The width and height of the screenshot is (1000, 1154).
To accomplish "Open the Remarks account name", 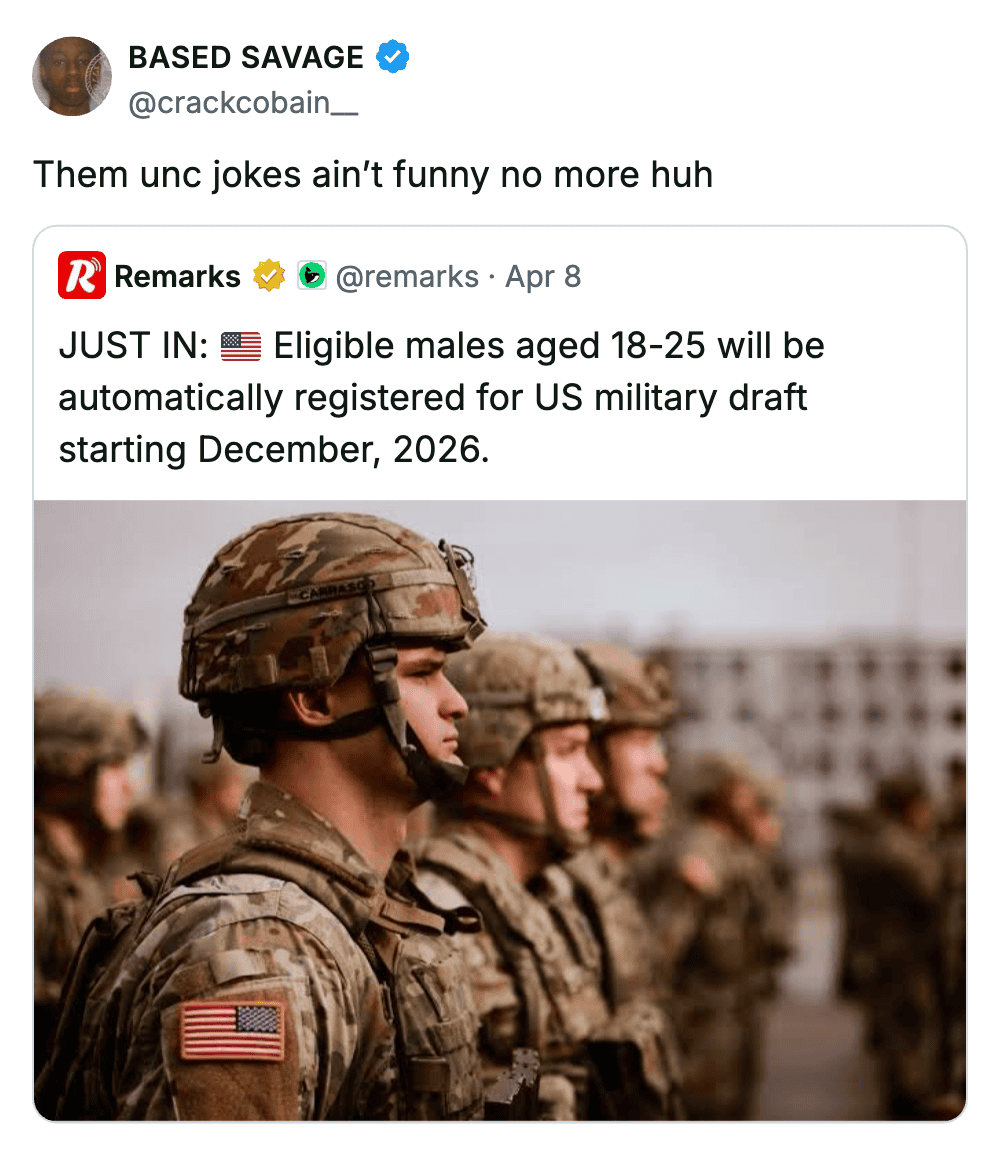I will pyautogui.click(x=177, y=276).
